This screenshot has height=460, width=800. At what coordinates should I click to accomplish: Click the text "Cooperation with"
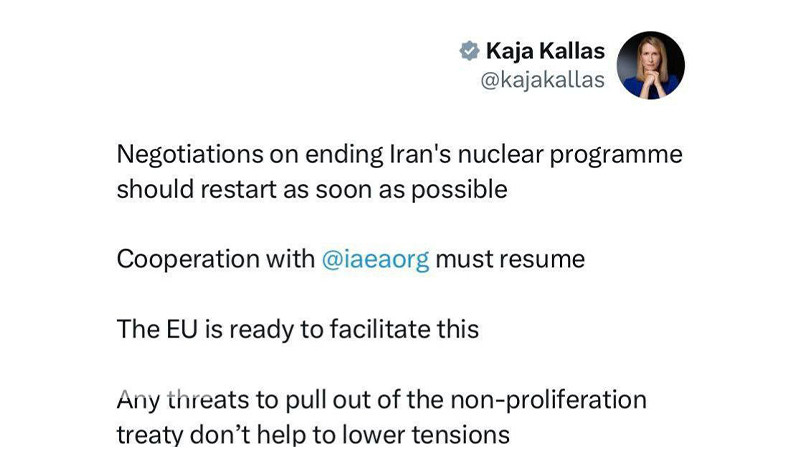[x=216, y=259]
